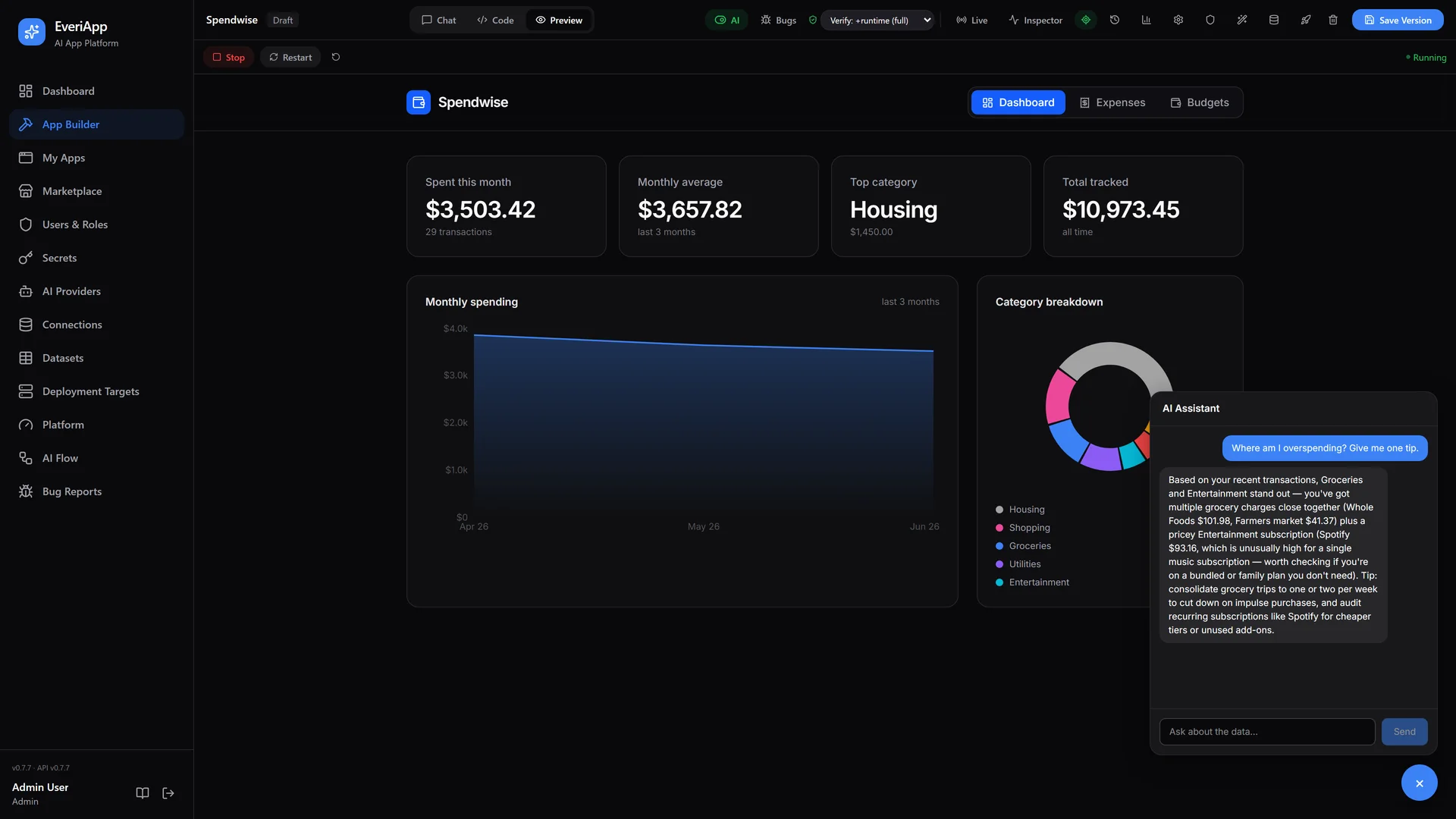This screenshot has width=1456, height=819.
Task: Click the trash delete icon
Action: click(x=1333, y=20)
